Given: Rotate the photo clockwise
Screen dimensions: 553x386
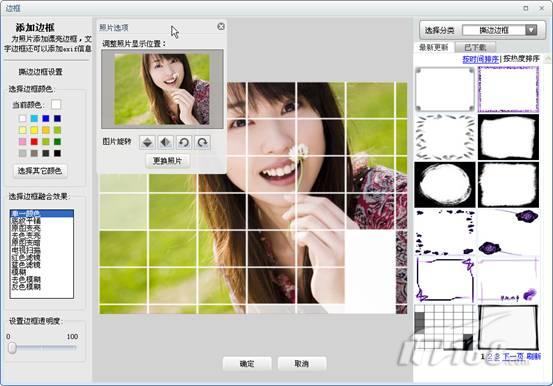Looking at the screenshot, I should (202, 143).
